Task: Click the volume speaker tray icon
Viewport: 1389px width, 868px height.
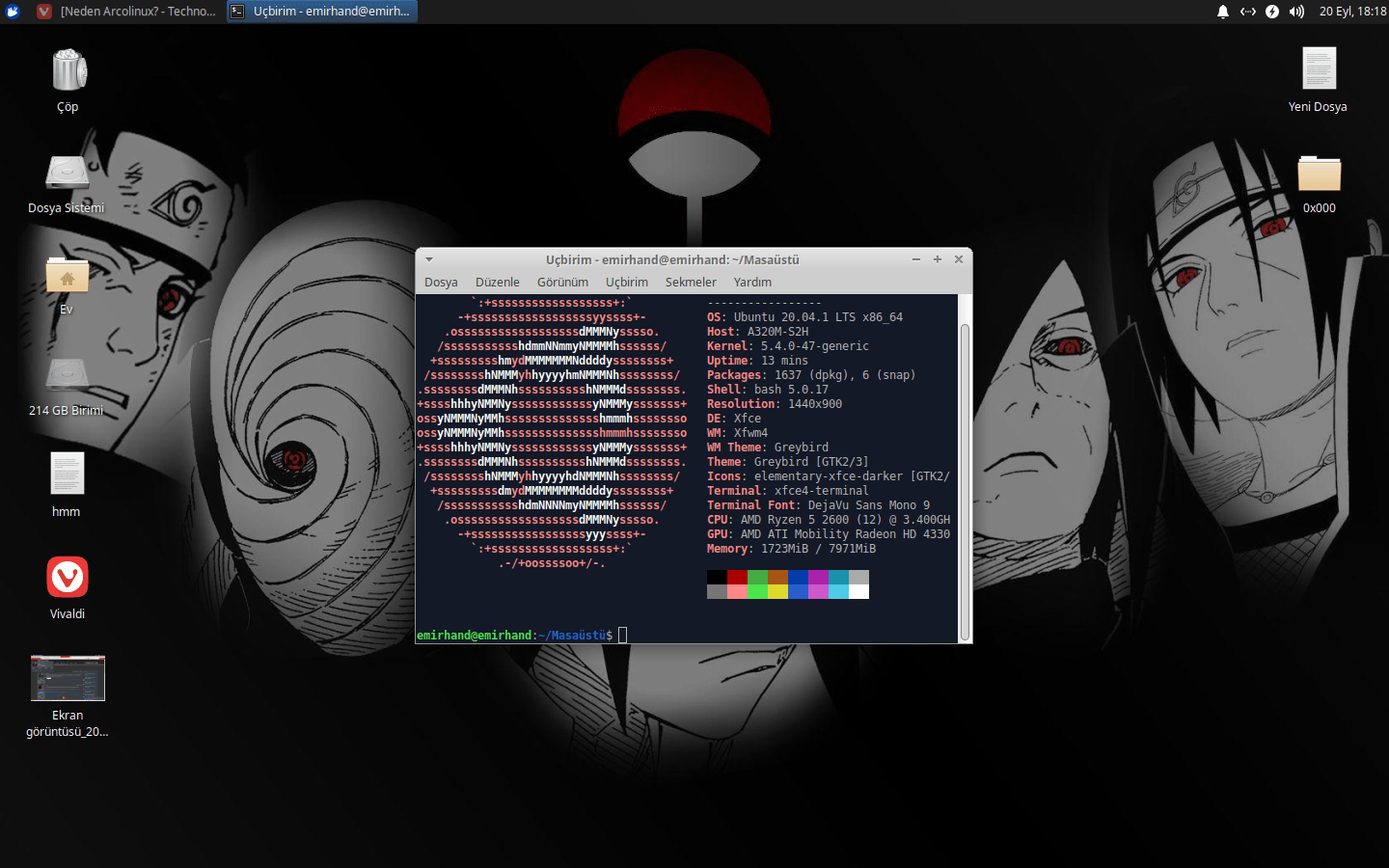Action: pos(1296,12)
